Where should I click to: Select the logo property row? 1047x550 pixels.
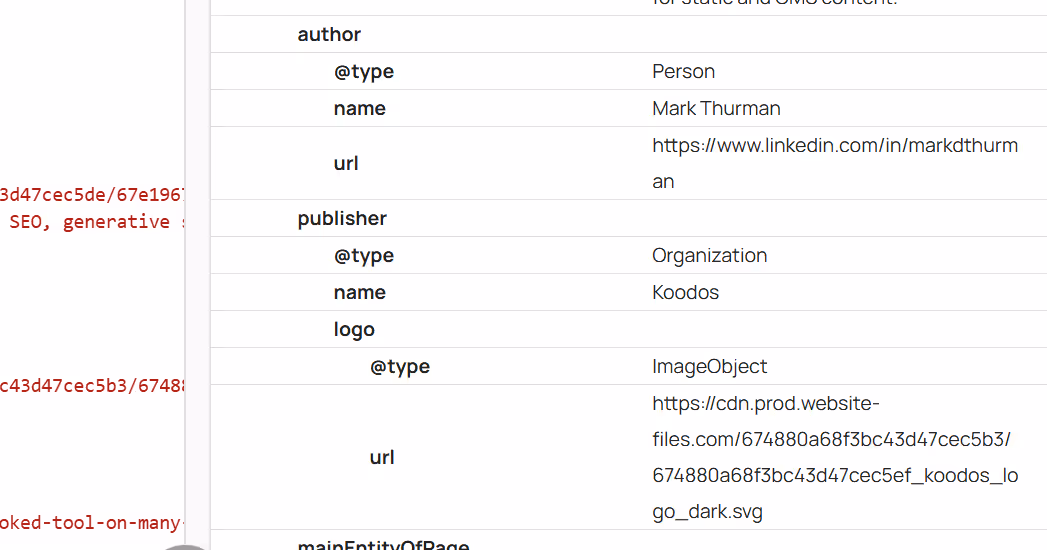[x=628, y=329]
